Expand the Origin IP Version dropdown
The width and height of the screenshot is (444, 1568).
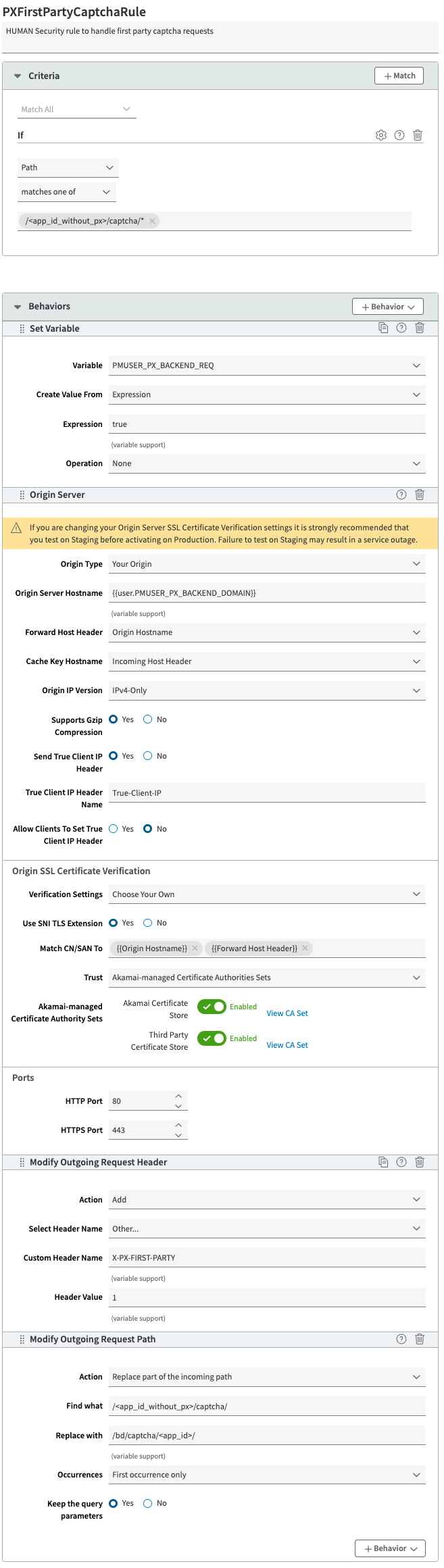[x=267, y=690]
